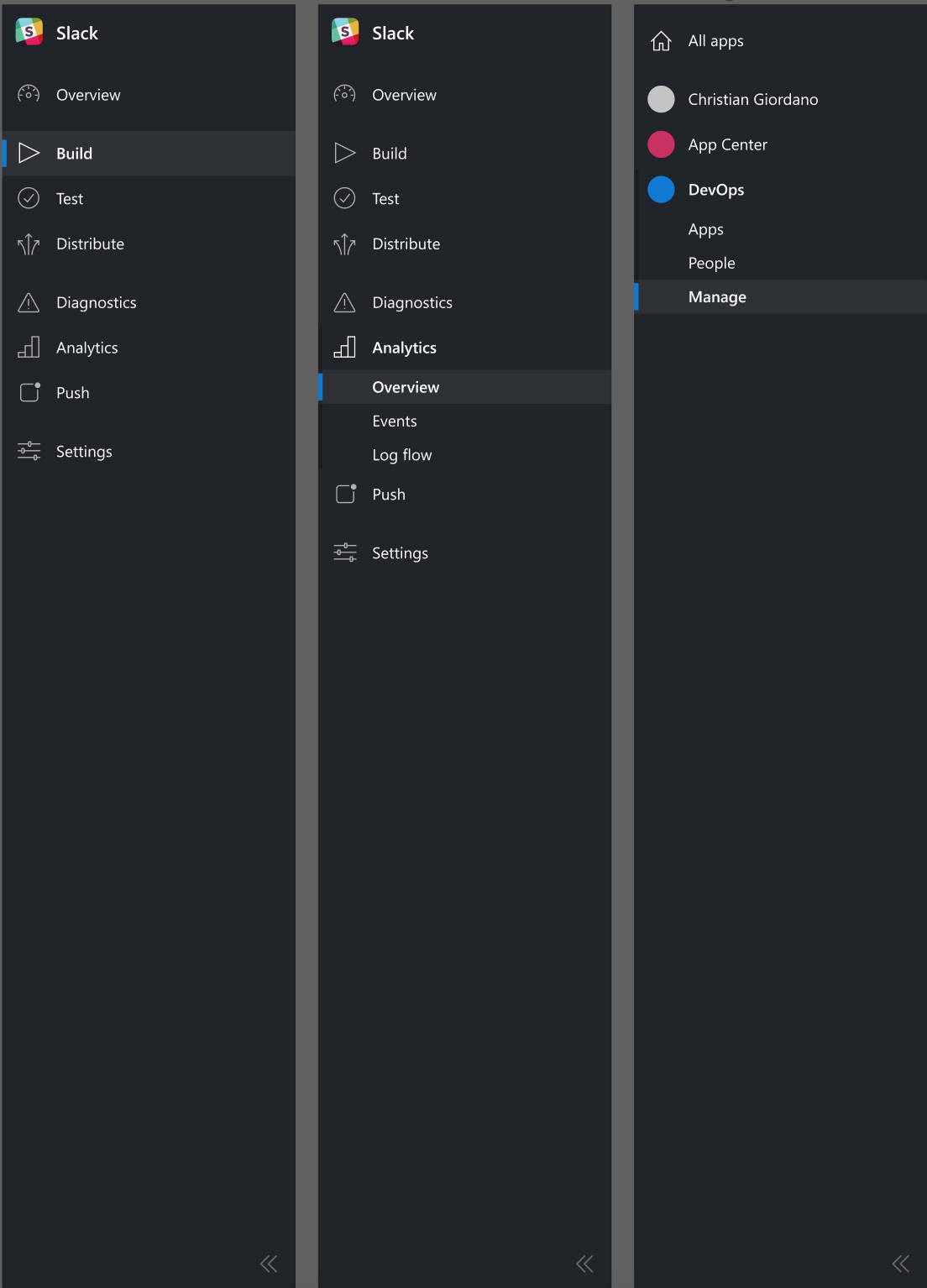Open the Log flow section
Image resolution: width=927 pixels, height=1288 pixels.
pos(401,455)
